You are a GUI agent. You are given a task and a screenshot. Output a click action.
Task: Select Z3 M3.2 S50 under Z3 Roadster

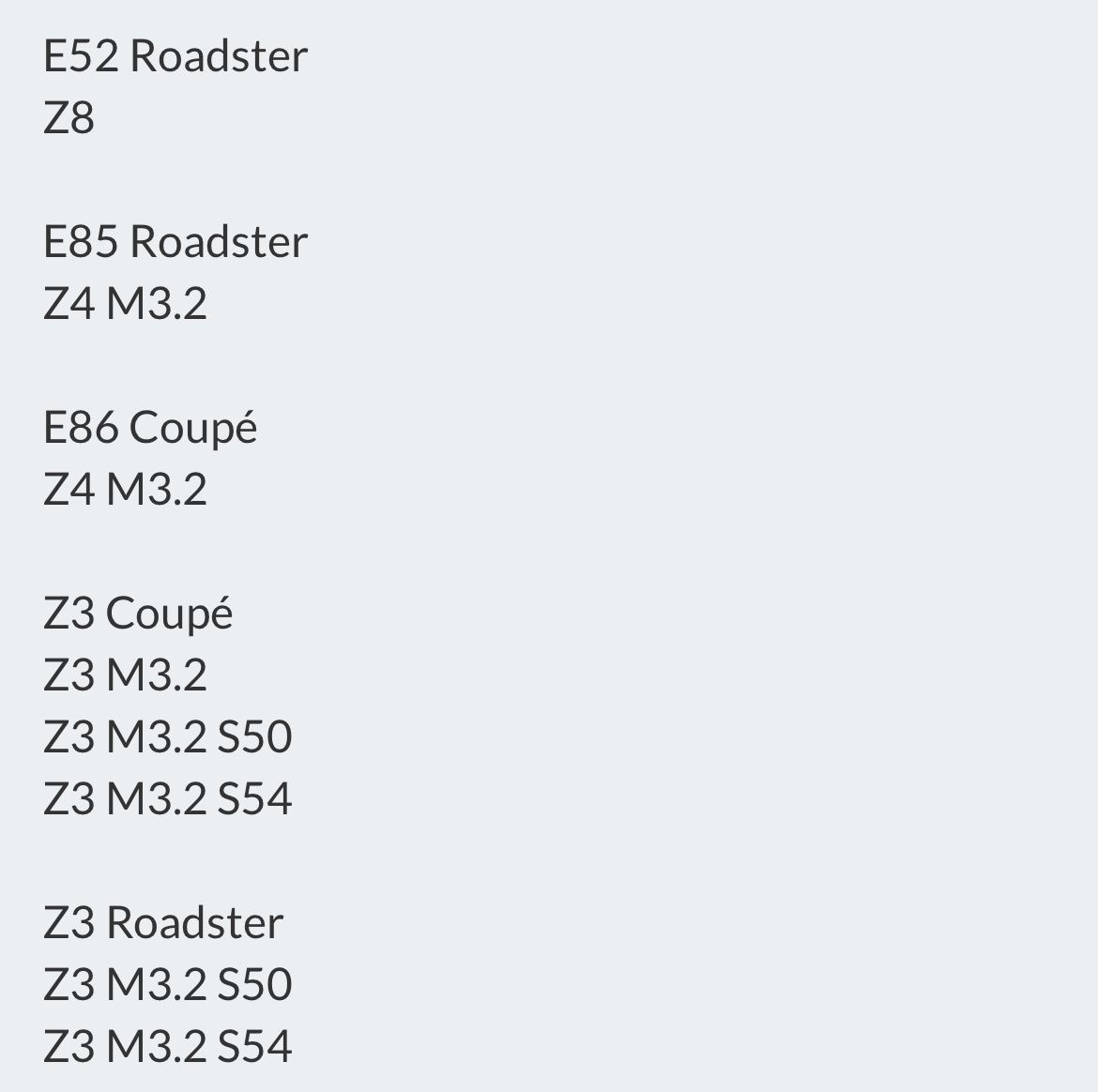[x=168, y=985]
